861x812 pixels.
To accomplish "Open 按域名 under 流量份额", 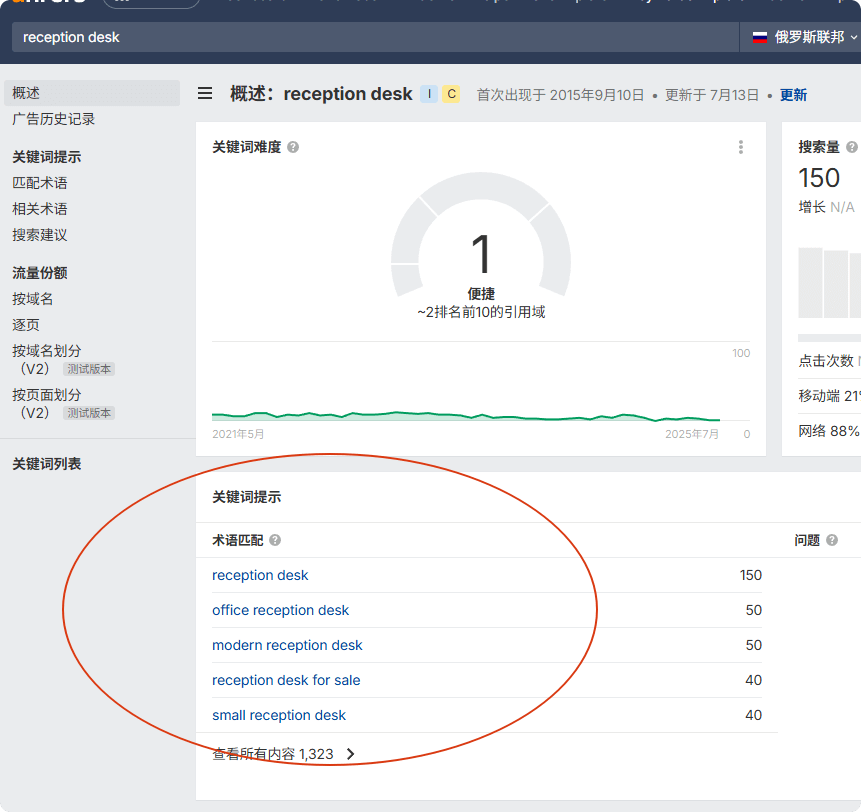I will coord(33,299).
